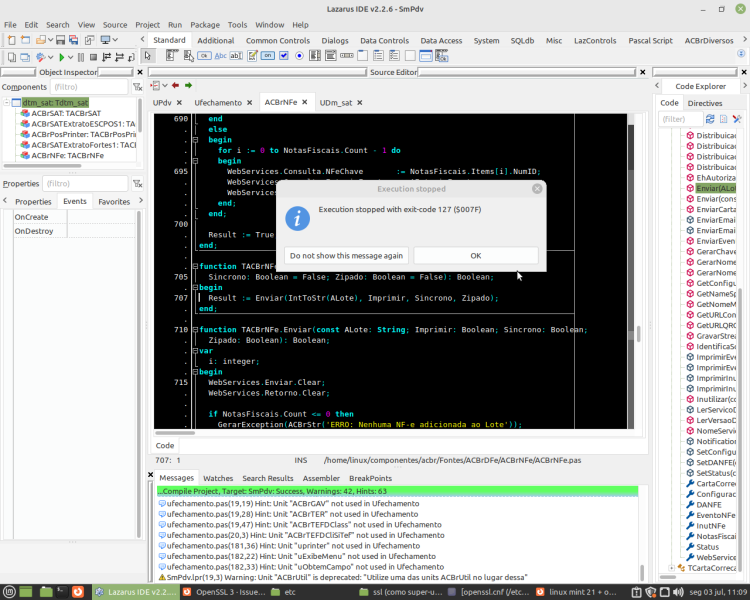Image resolution: width=750 pixels, height=600 pixels.
Task: Select the TScrollBar palette component
Action: [x=347, y=56]
